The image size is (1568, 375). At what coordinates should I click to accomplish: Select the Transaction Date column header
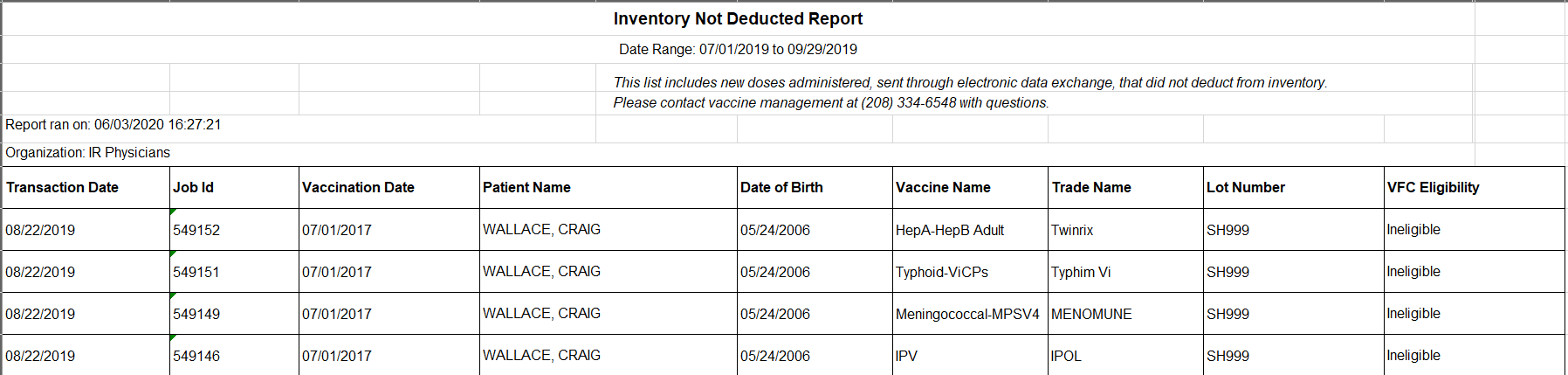(x=86, y=187)
